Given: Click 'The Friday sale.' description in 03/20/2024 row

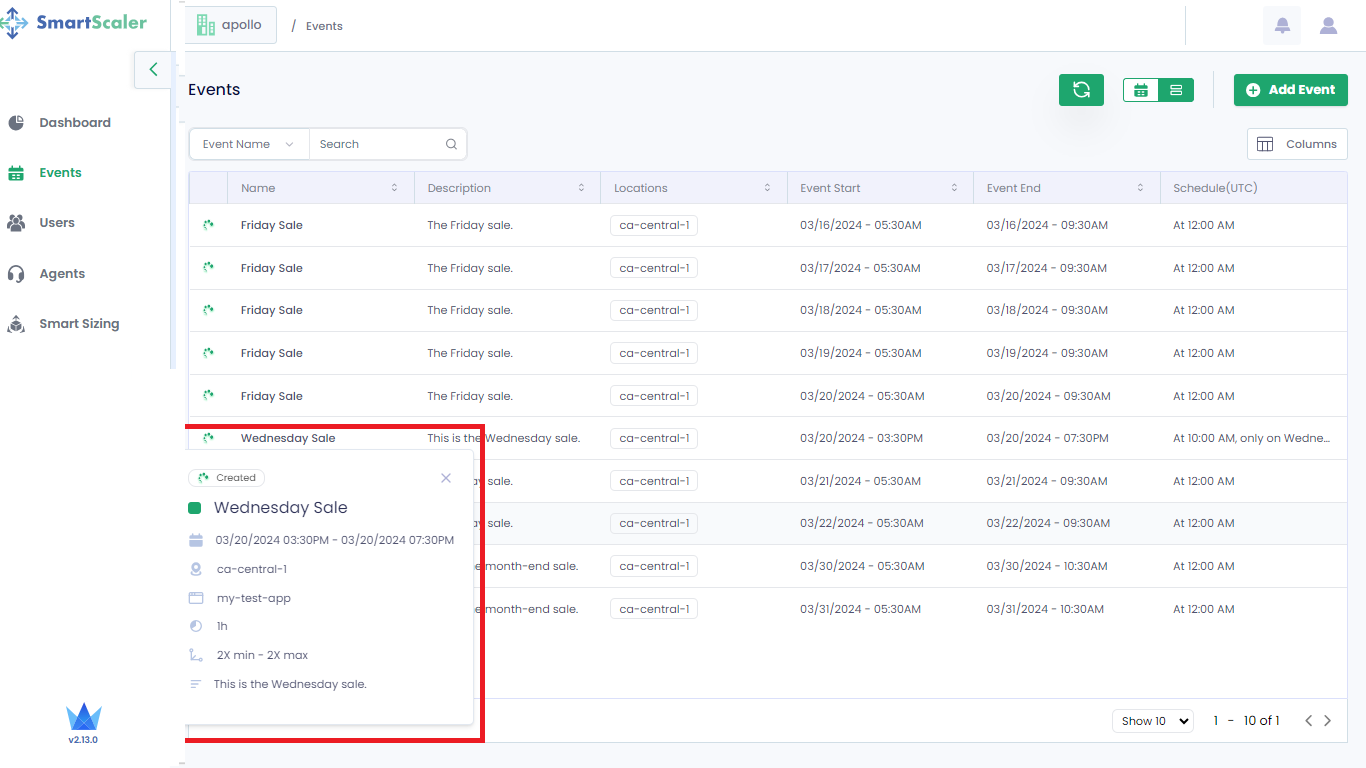Looking at the screenshot, I should tap(470, 396).
